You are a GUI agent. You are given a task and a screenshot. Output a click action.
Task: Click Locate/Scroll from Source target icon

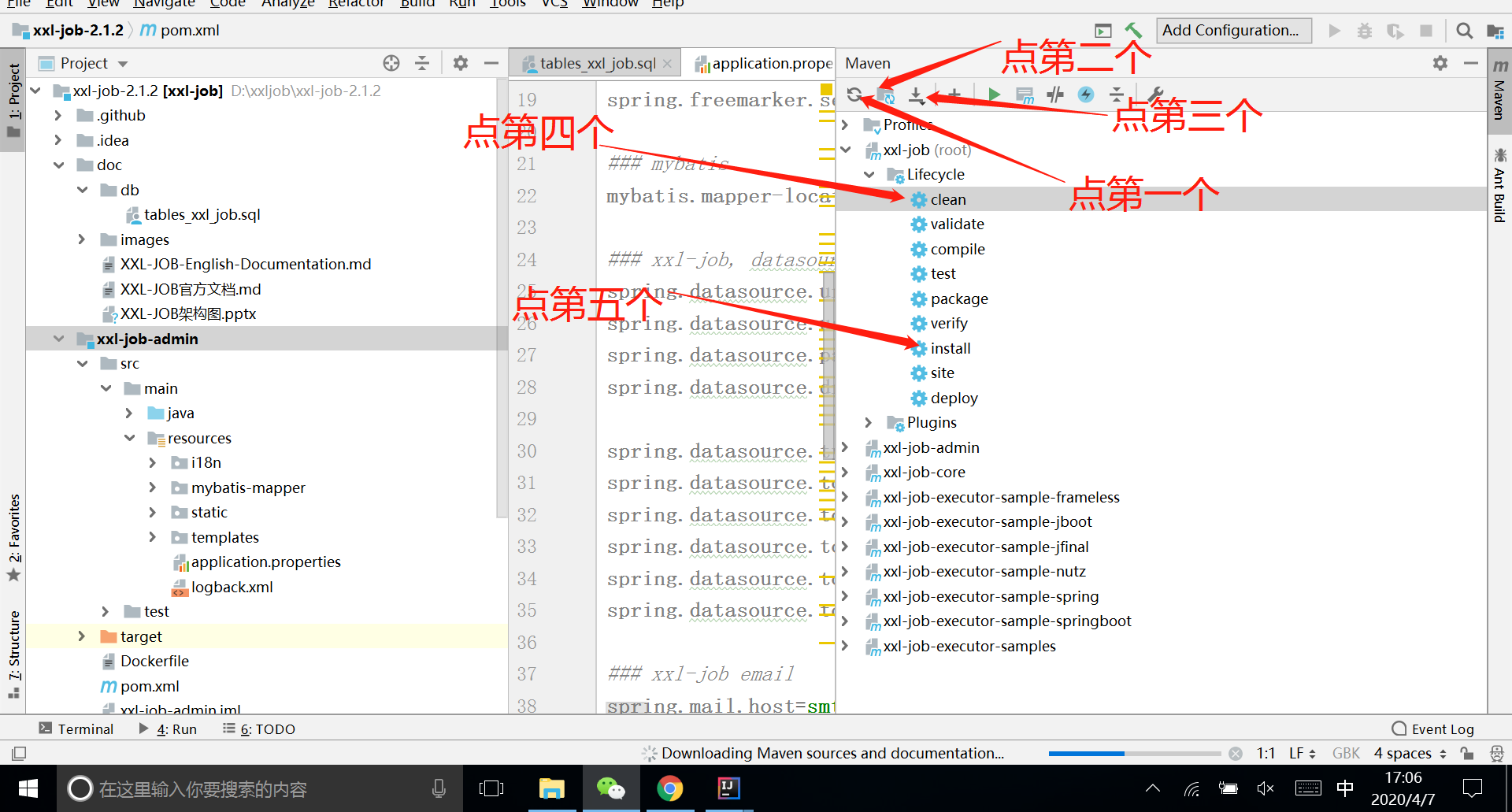[391, 63]
